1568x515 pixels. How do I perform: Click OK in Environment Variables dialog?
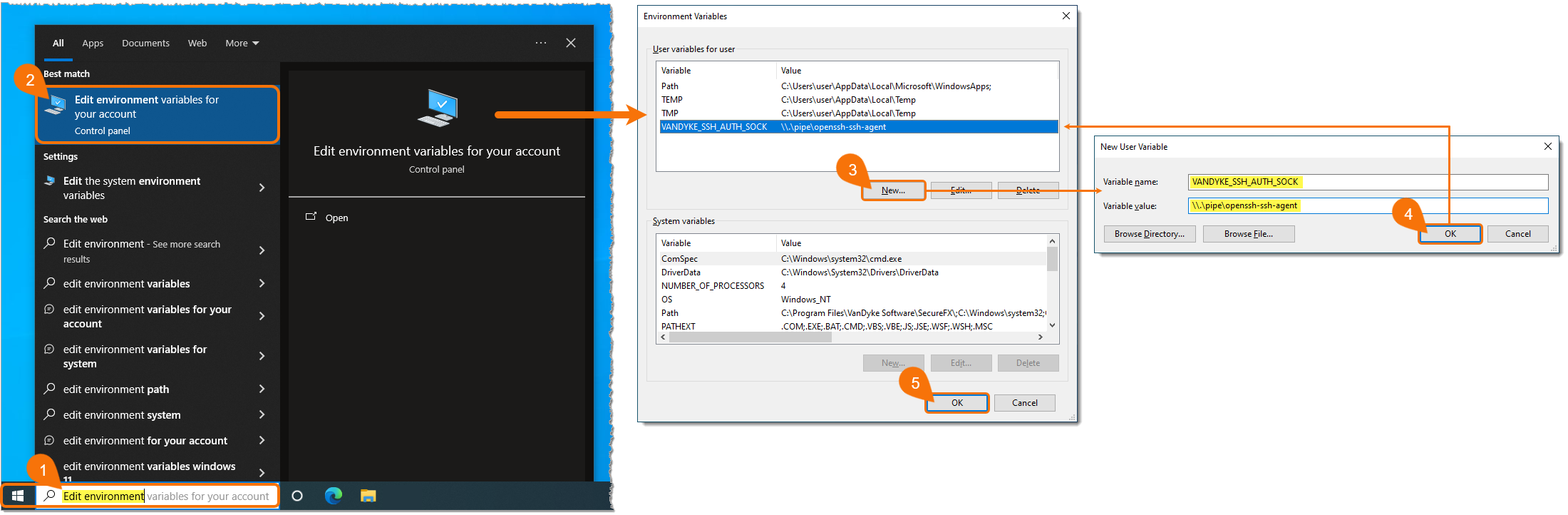tap(957, 403)
